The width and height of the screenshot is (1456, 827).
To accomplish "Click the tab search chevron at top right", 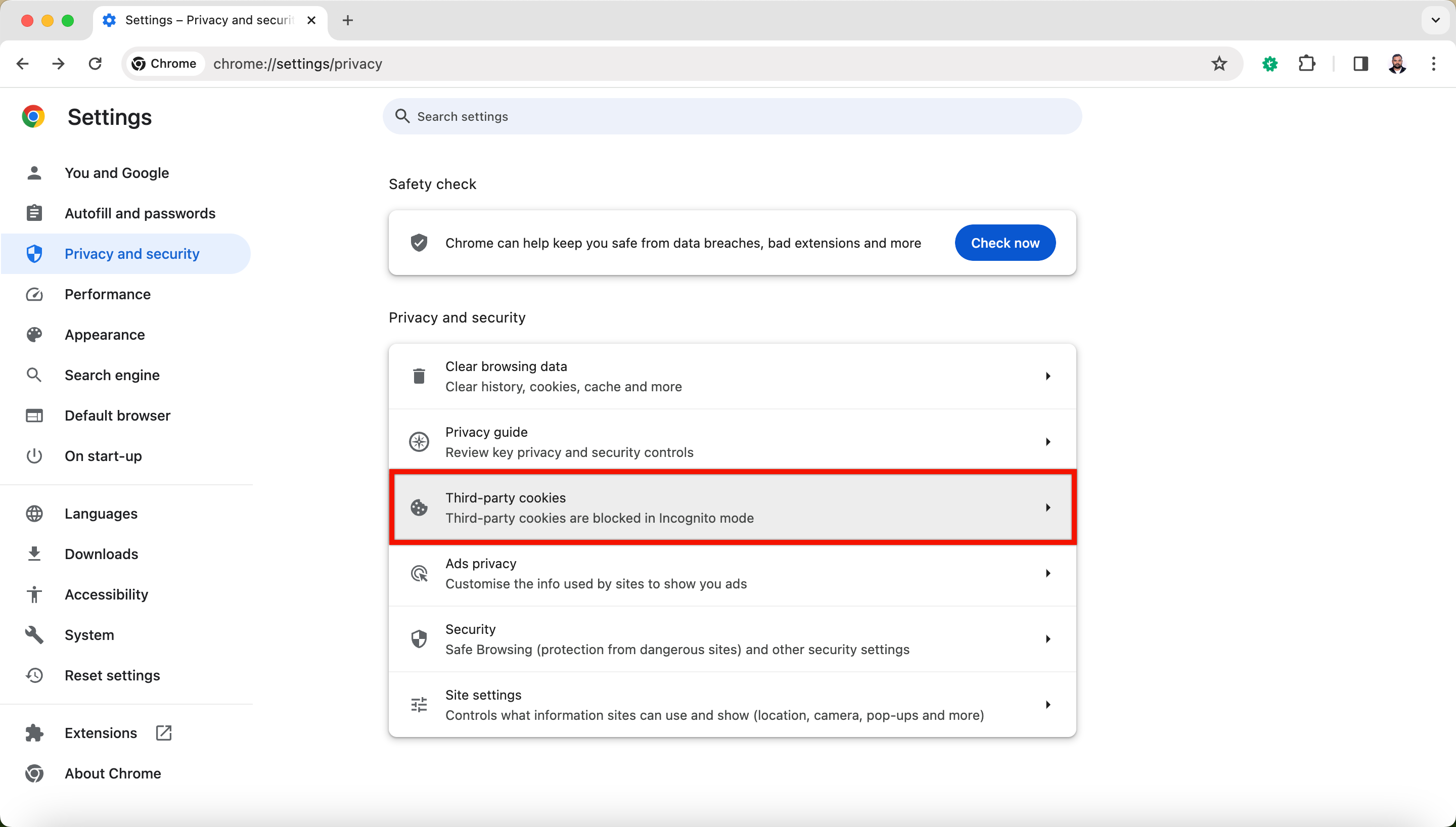I will click(x=1435, y=20).
